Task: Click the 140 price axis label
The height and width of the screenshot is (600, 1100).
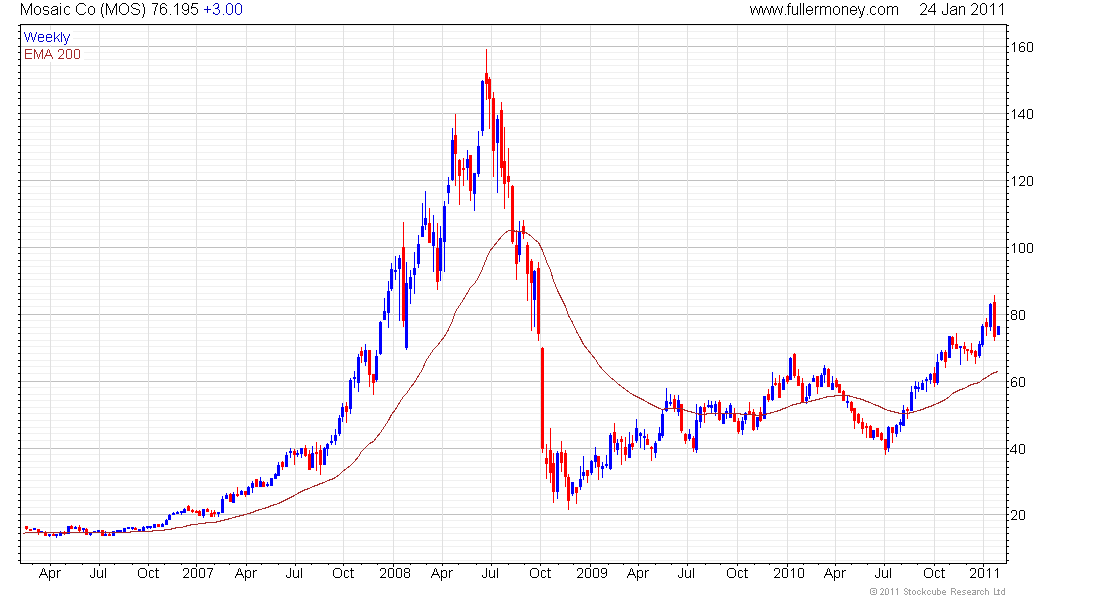Action: point(1021,114)
